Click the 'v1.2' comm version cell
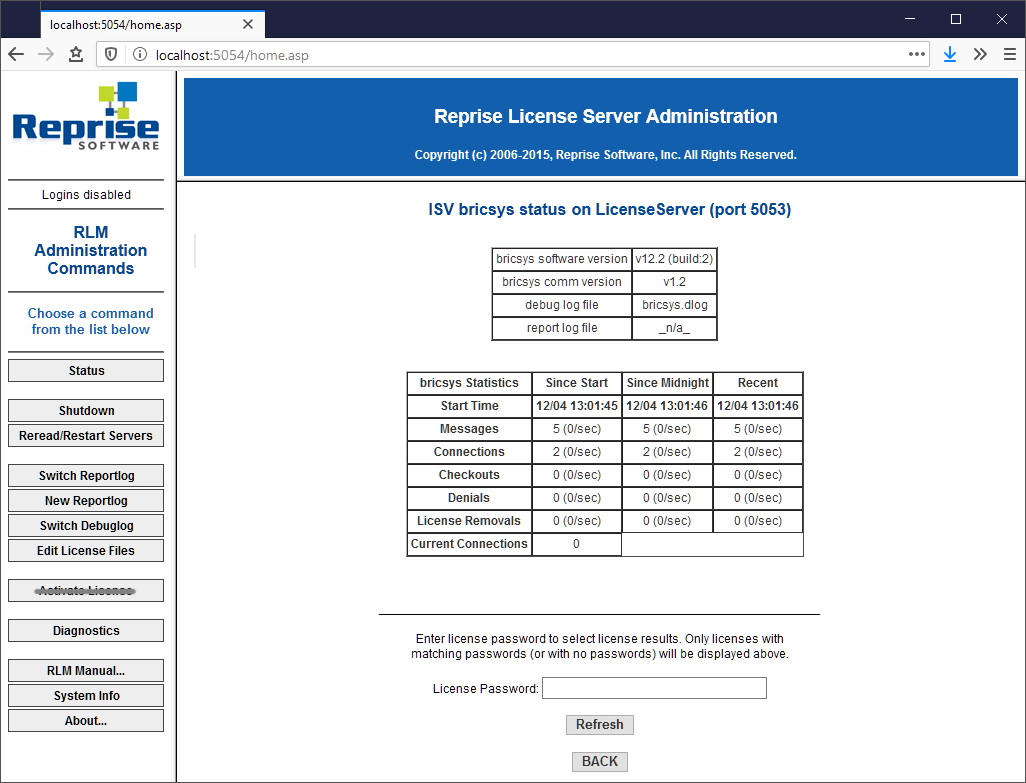This screenshot has height=783, width=1026. (x=674, y=282)
